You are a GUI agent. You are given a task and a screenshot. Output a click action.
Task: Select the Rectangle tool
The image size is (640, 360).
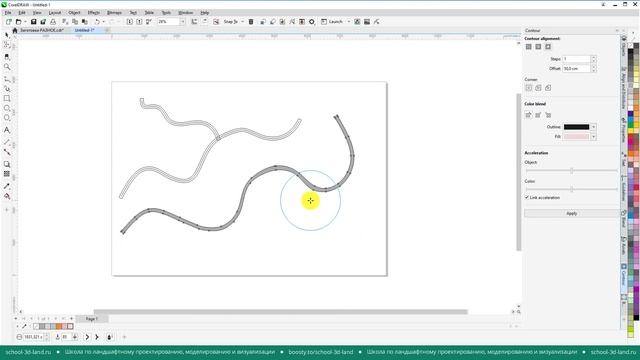pyautogui.click(x=7, y=98)
